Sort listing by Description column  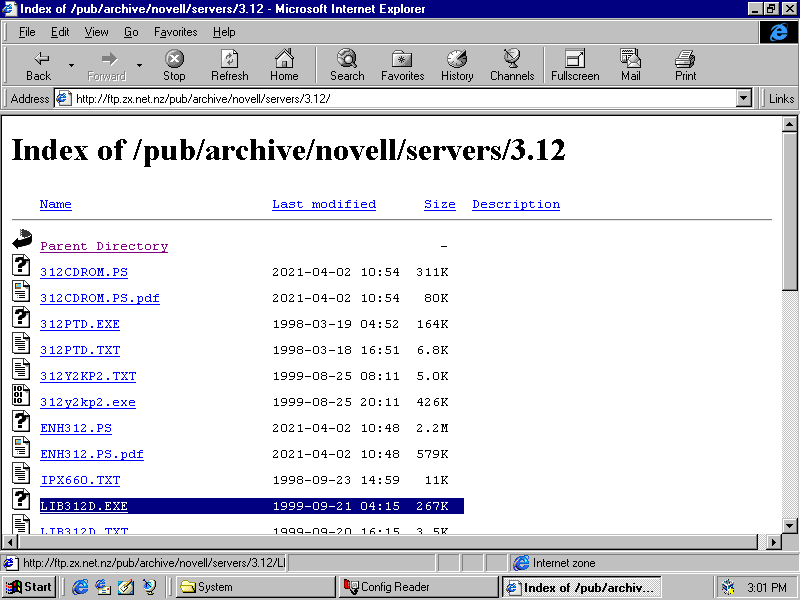click(x=516, y=205)
